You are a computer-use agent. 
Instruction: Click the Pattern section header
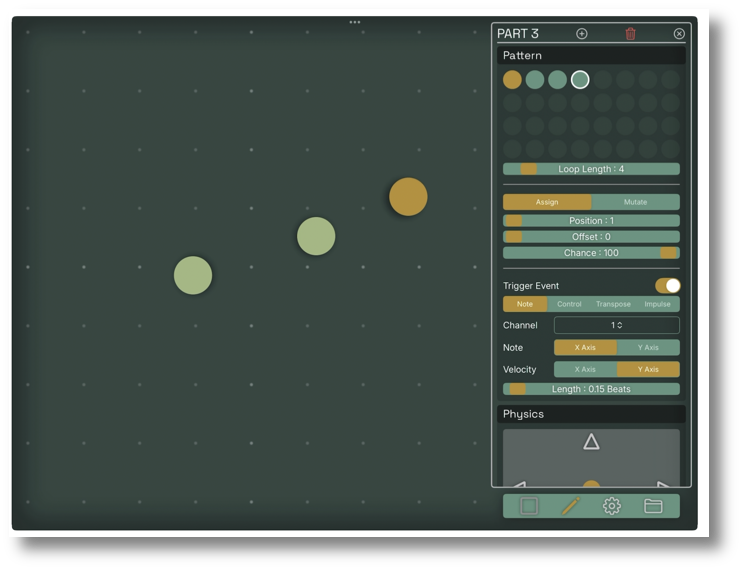591,55
